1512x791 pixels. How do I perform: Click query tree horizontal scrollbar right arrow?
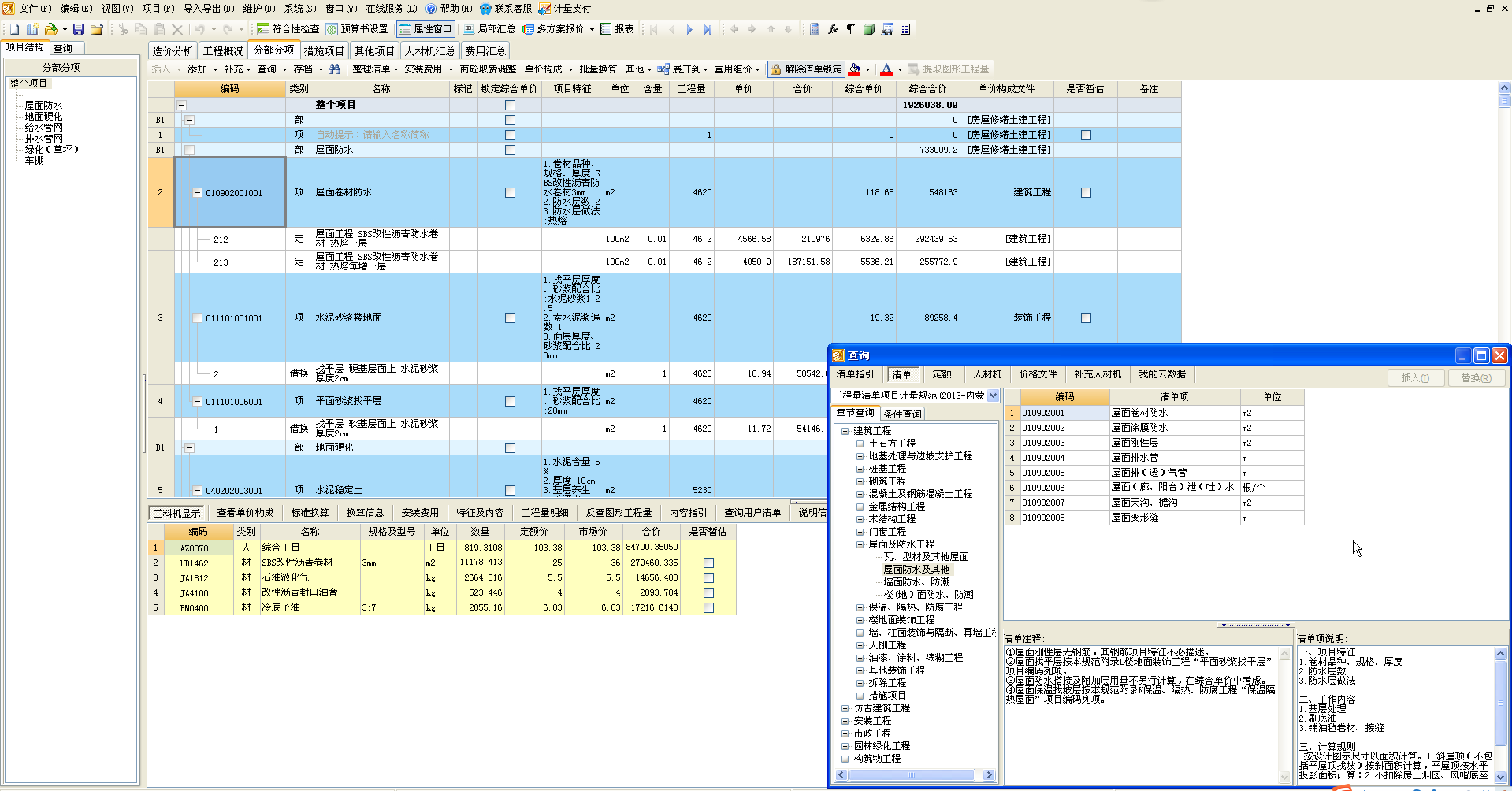989,775
